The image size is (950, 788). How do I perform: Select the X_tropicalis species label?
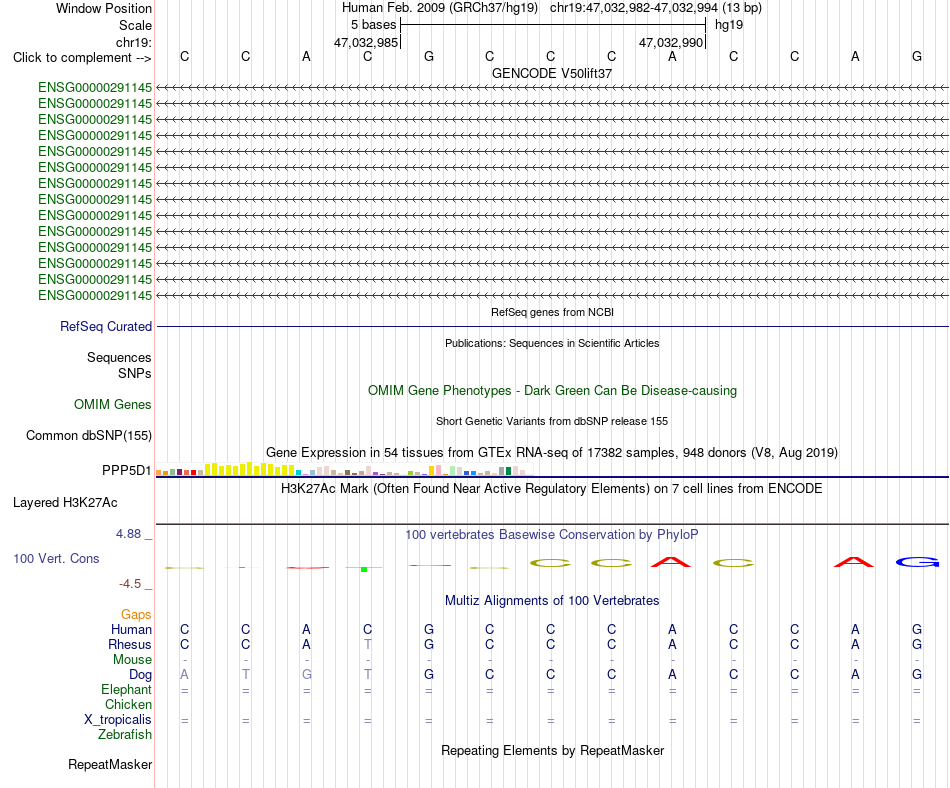coord(118,720)
